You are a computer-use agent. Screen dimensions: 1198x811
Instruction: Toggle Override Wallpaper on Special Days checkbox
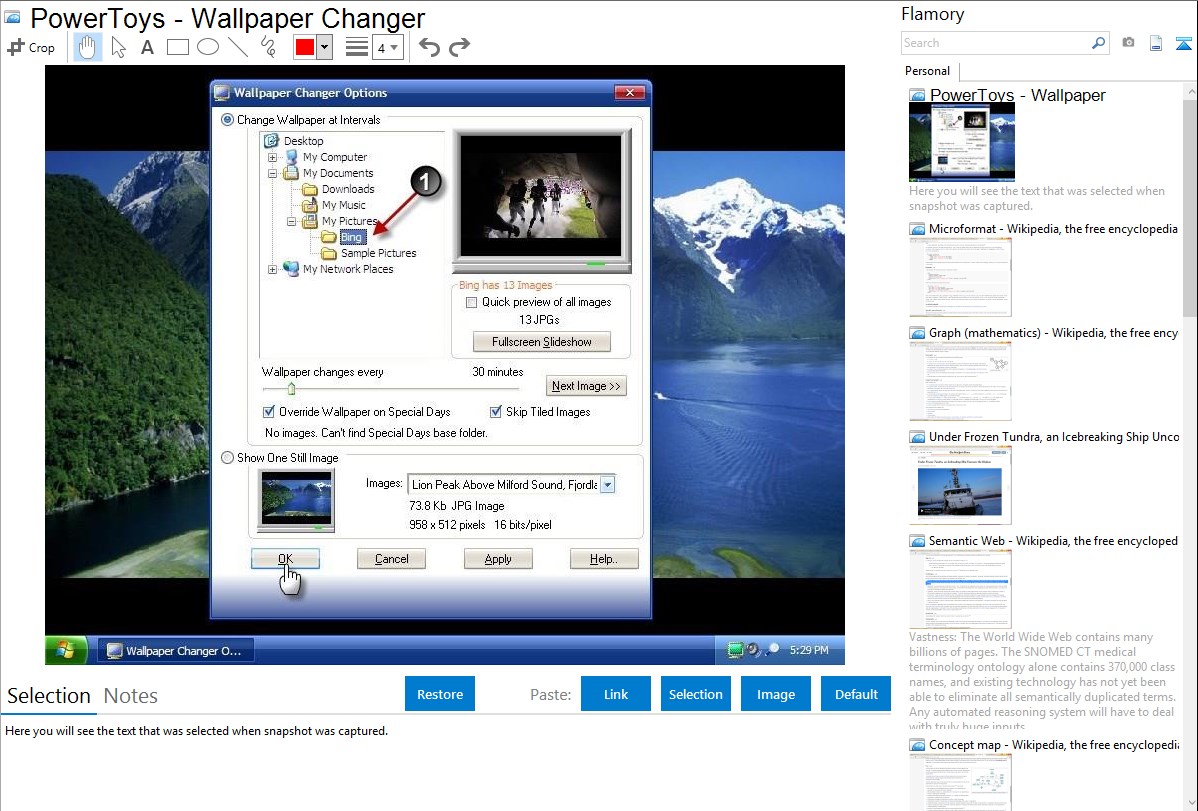tap(269, 412)
